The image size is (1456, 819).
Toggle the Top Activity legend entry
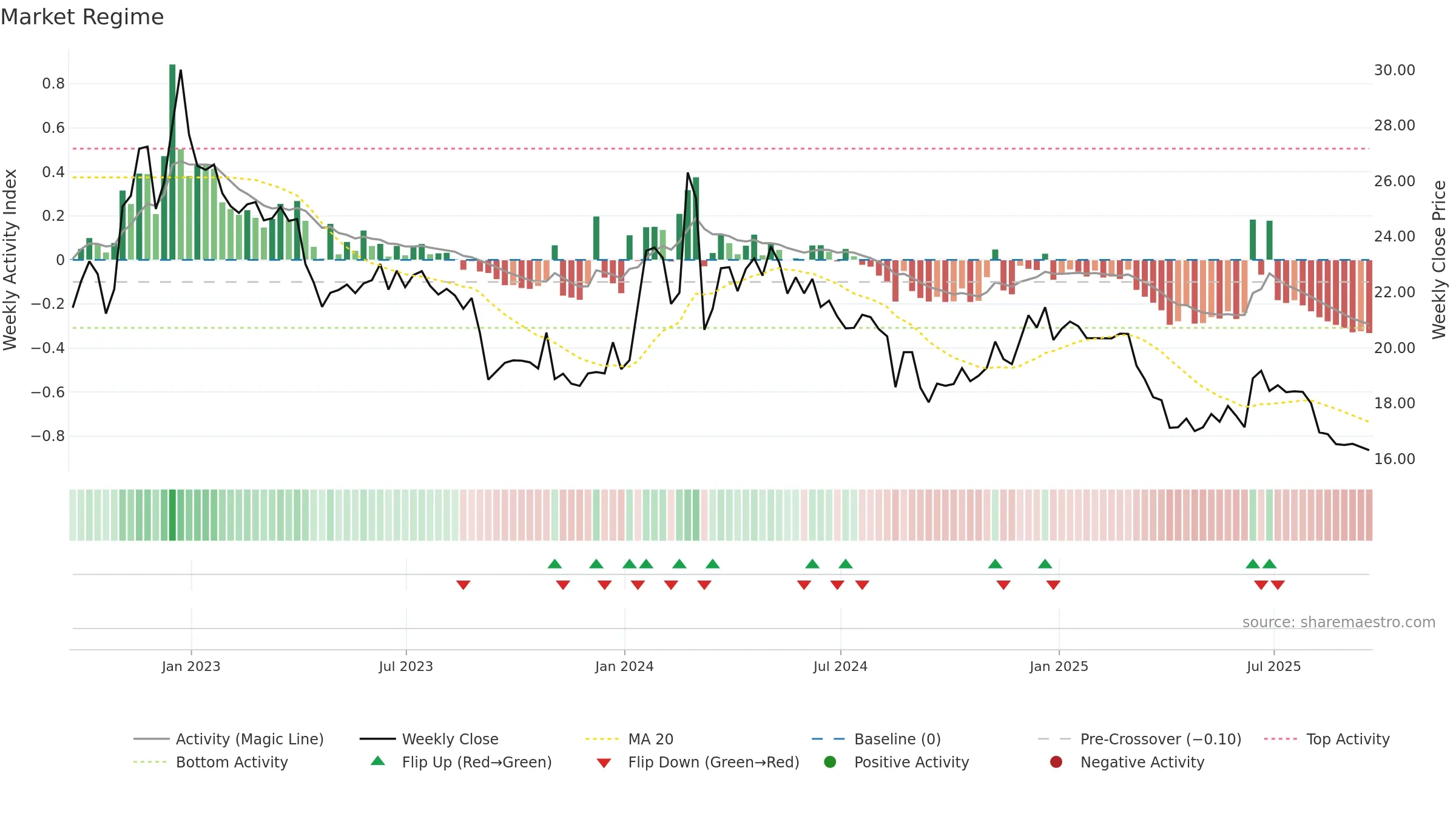[1327, 739]
